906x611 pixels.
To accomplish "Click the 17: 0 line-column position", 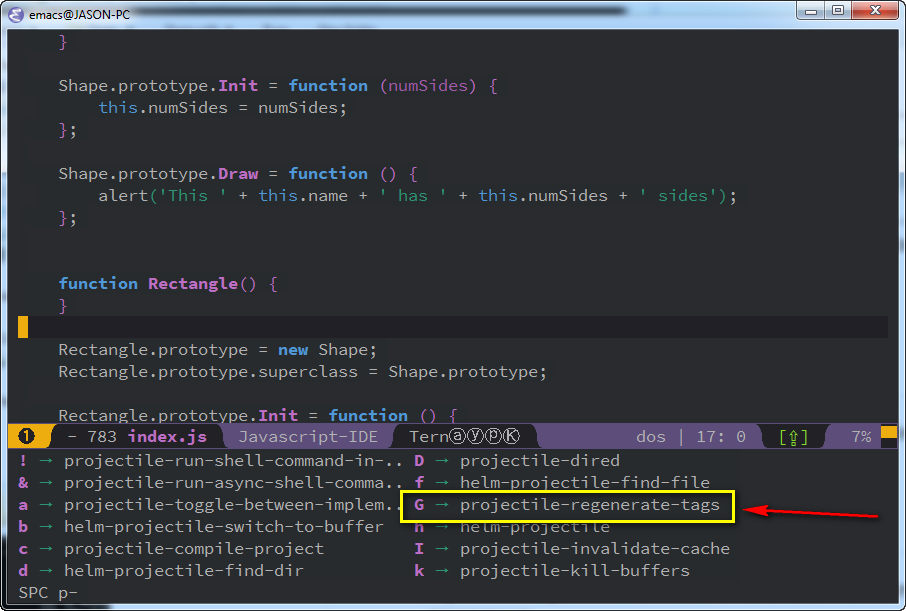I will coord(721,436).
